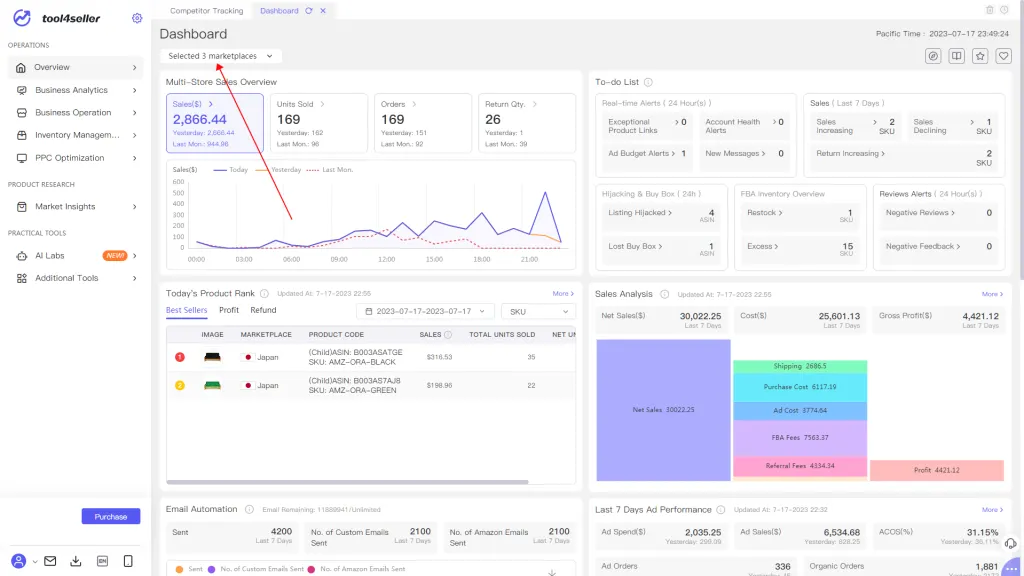Click the Purchase button

(x=111, y=517)
